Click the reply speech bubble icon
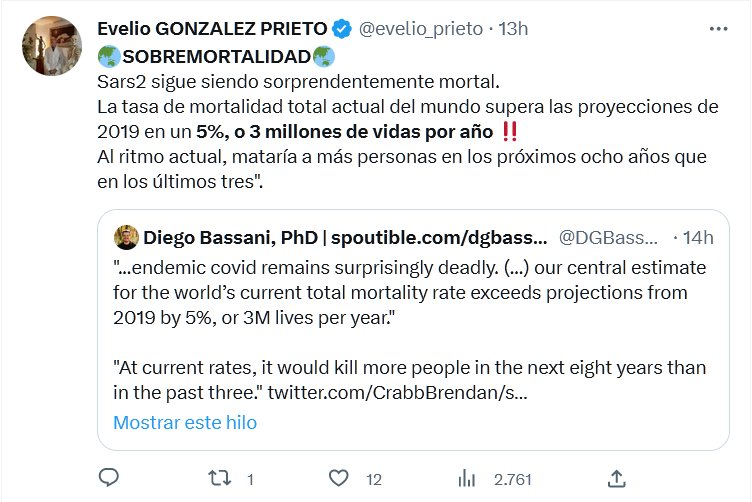Viewport: 752px width, 502px height. 110,478
